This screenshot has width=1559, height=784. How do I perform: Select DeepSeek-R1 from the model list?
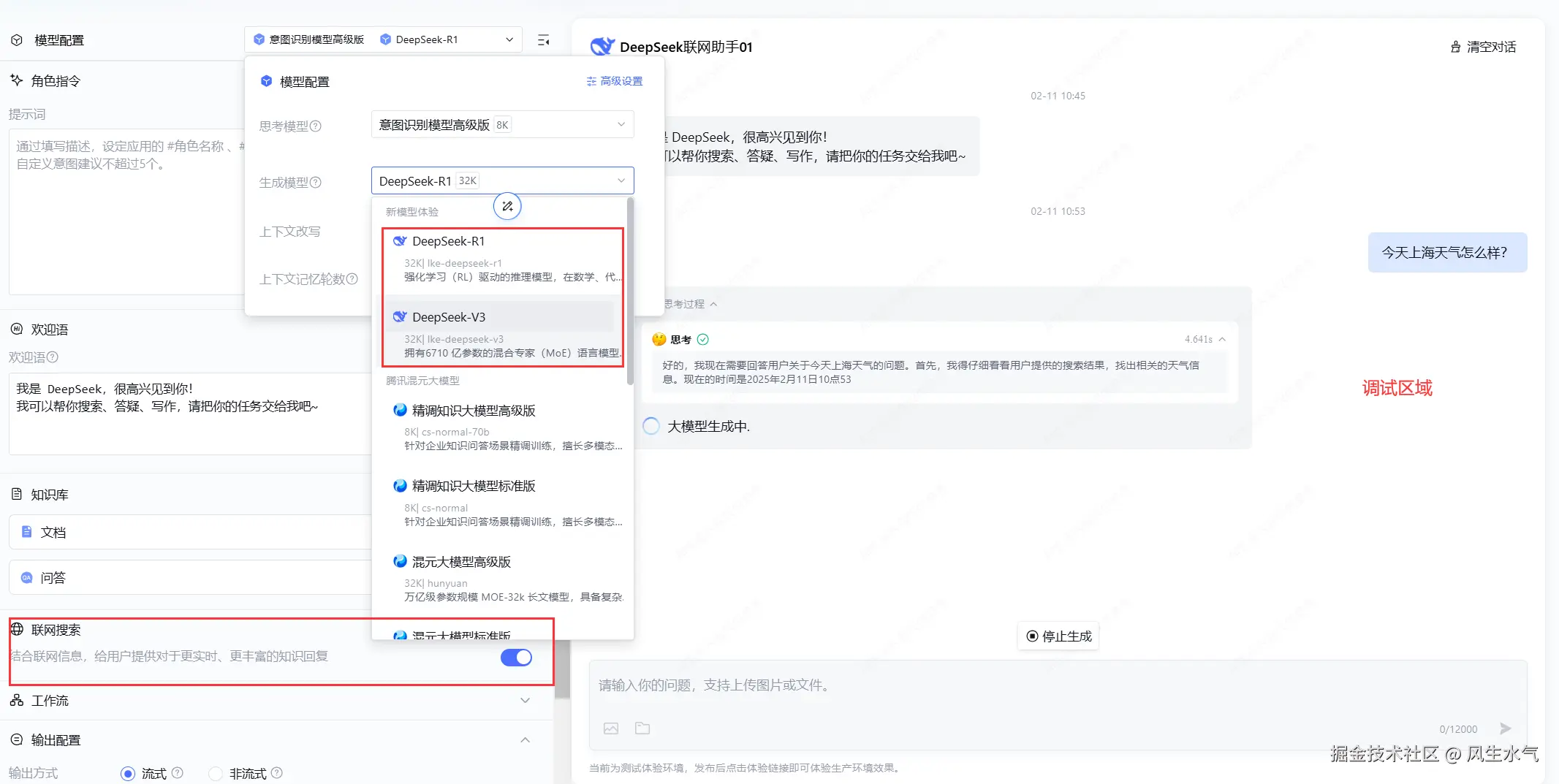tap(502, 259)
